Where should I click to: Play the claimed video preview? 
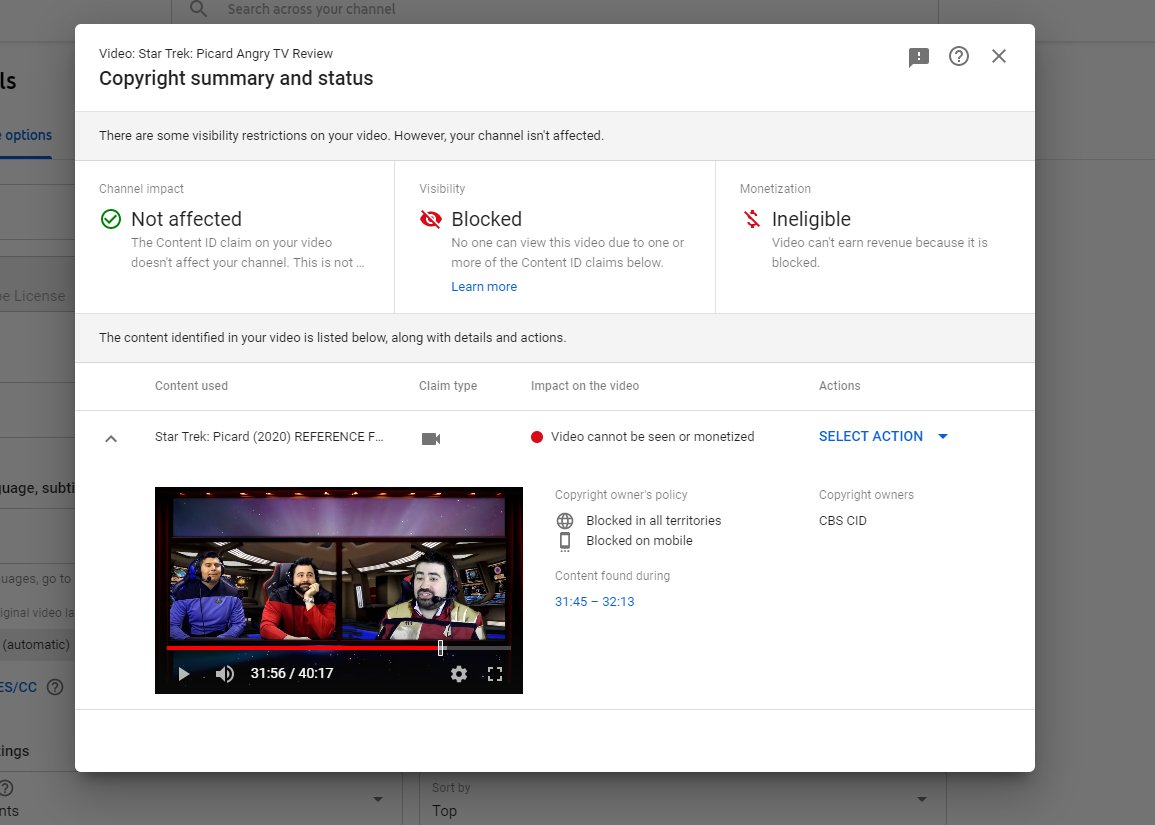point(183,673)
